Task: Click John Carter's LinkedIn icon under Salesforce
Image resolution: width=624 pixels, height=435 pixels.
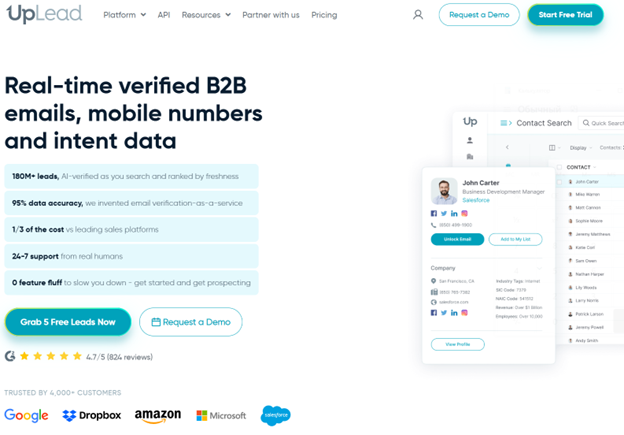Action: tap(454, 213)
